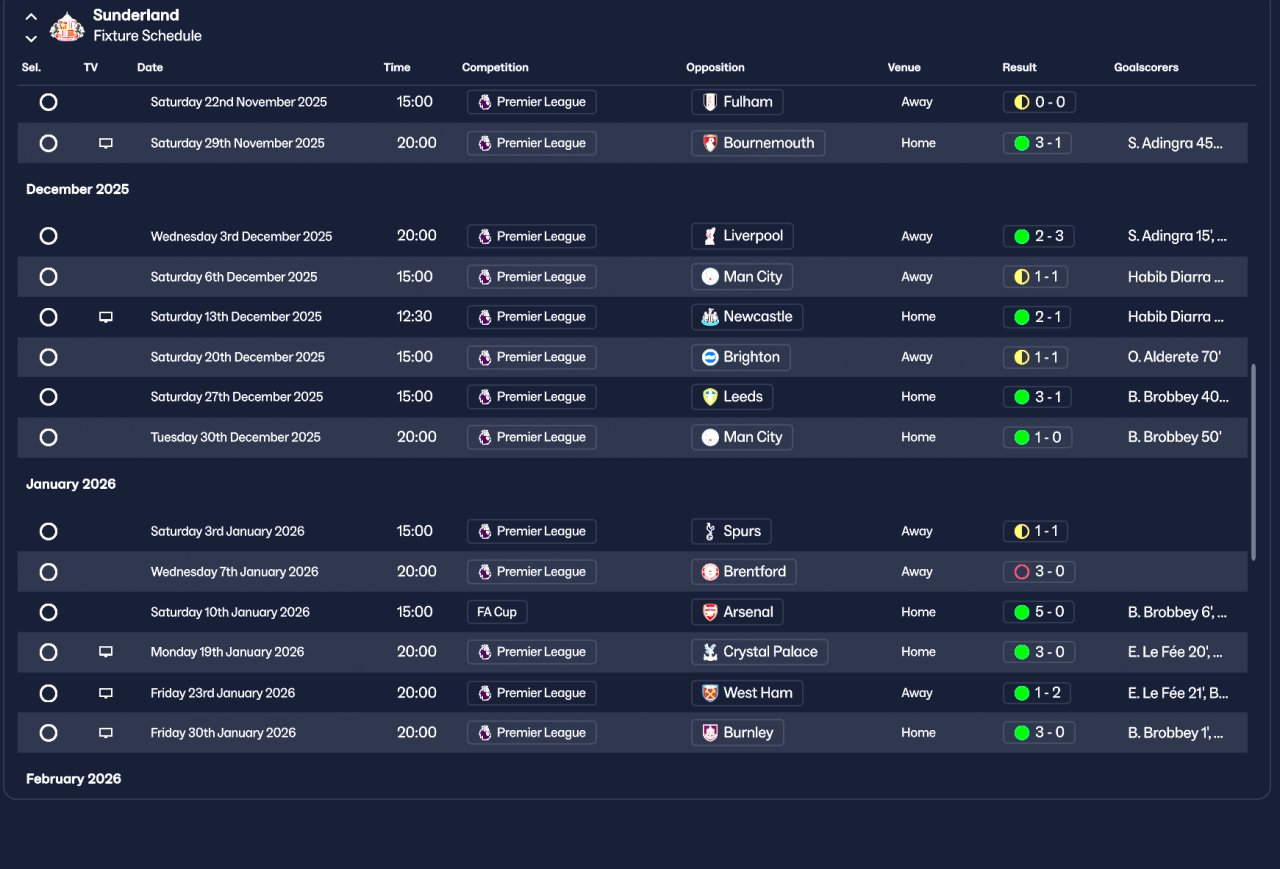Open the 3 - 0 result against Burnley
This screenshot has height=869, width=1280.
point(1039,733)
